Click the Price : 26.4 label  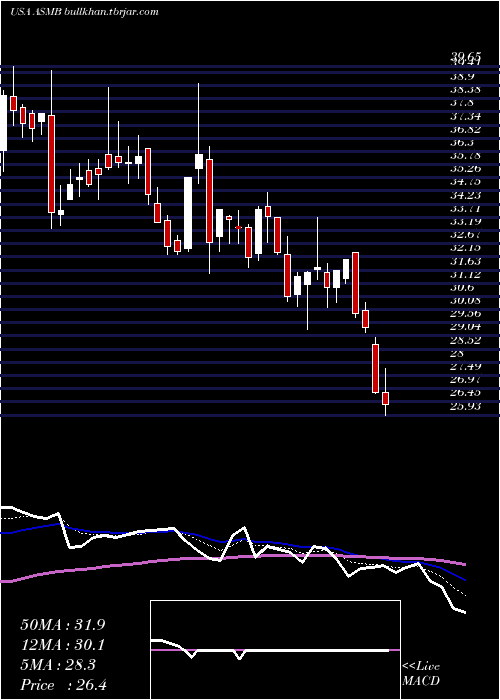[x=63, y=685]
